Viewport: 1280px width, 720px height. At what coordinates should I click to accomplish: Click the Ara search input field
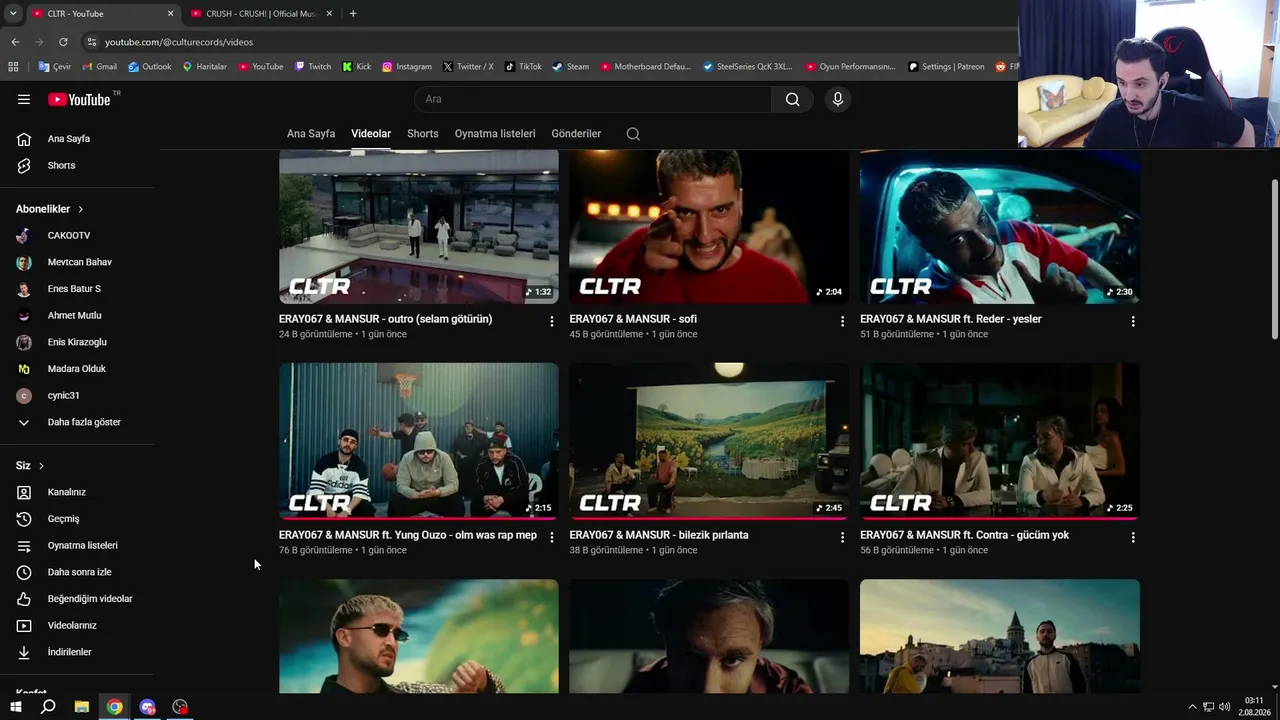(x=592, y=99)
